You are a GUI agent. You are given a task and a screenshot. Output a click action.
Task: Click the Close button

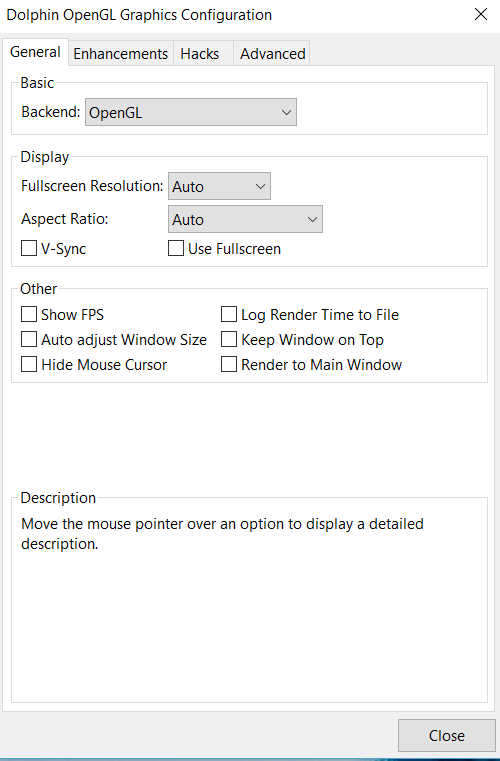pos(447,736)
